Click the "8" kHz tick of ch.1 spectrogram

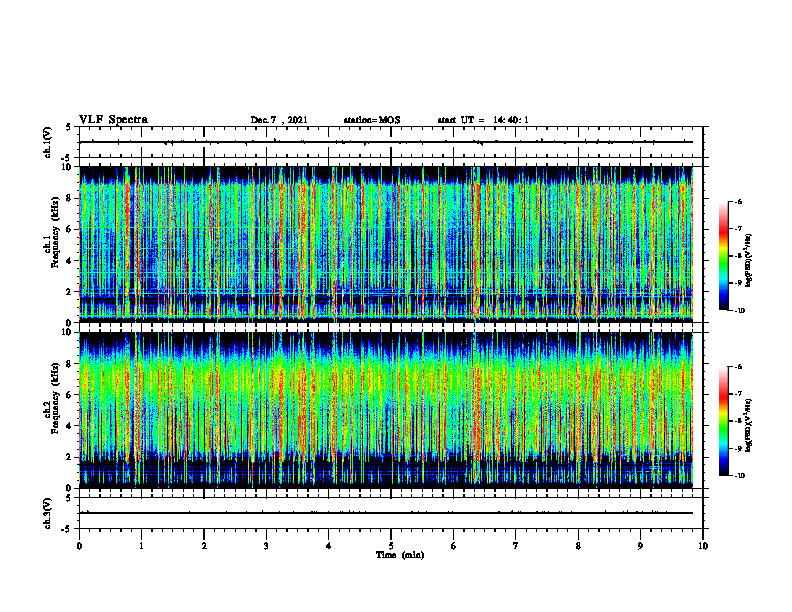70,198
